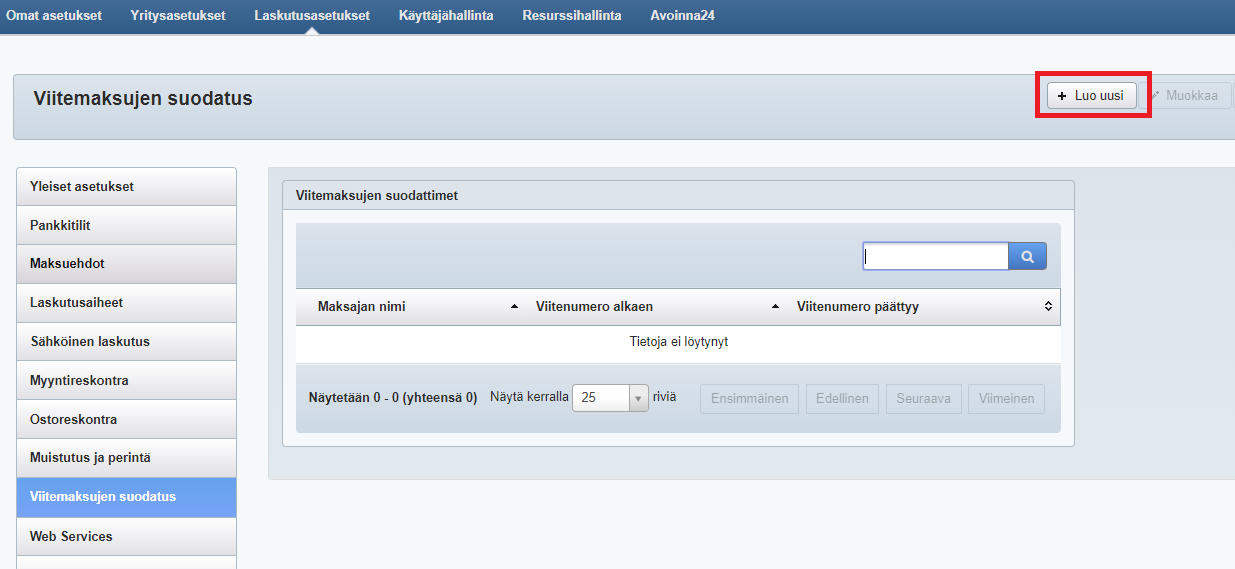
Task: Sort by Viitenumero alkaen column arrow
Action: click(775, 307)
